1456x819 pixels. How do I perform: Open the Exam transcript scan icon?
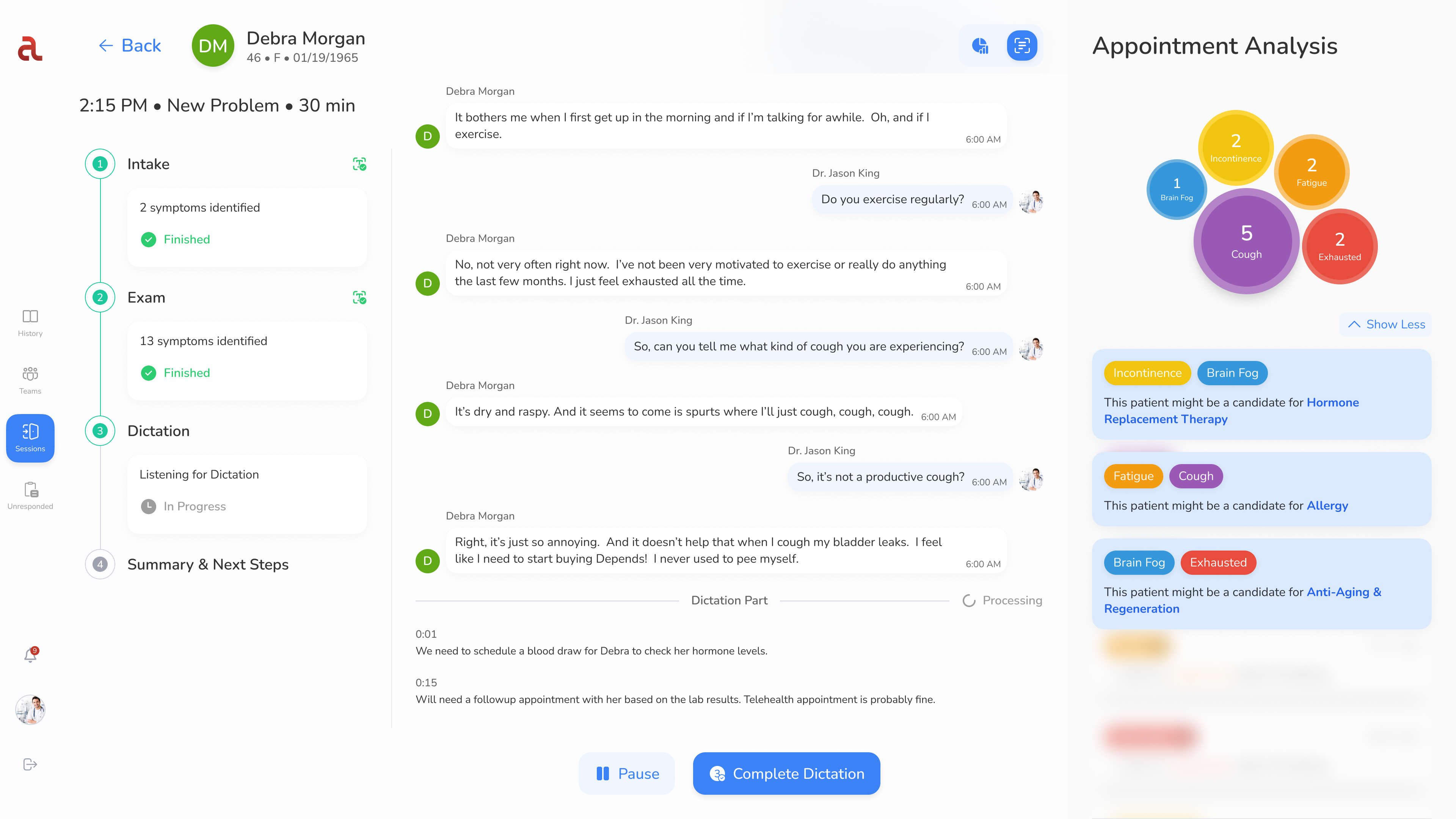[359, 297]
